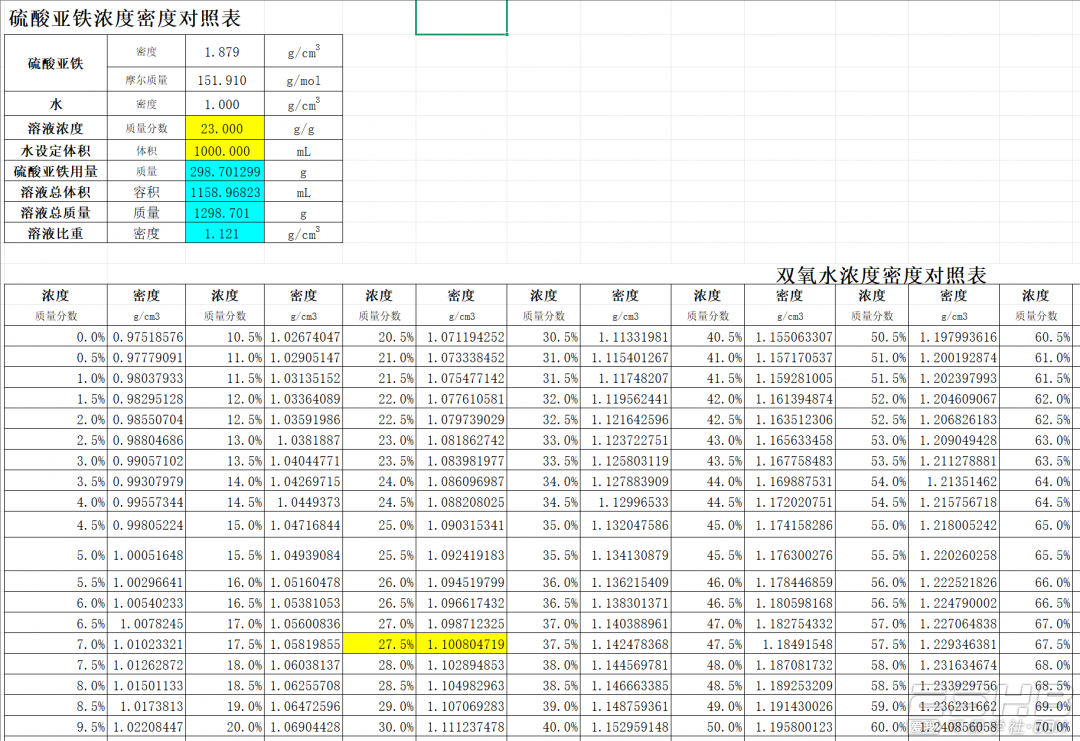
Task: Select the density cell 1.111237478
Action: (x=461, y=727)
